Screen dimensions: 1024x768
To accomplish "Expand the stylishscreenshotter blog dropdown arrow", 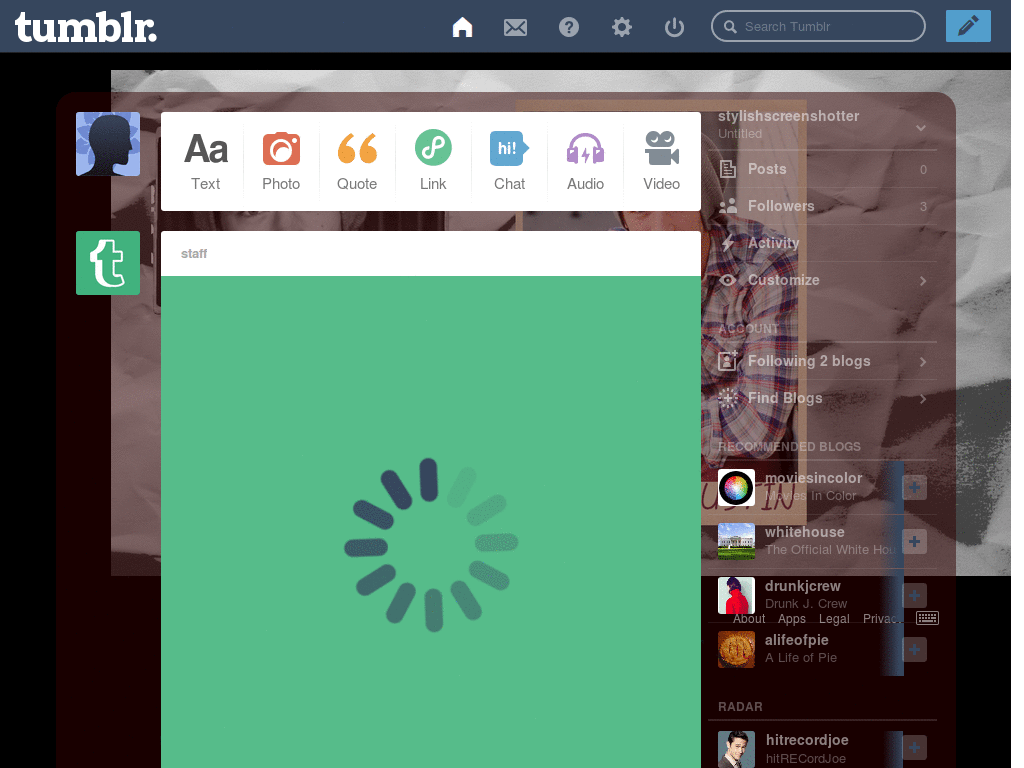I will click(x=921, y=127).
